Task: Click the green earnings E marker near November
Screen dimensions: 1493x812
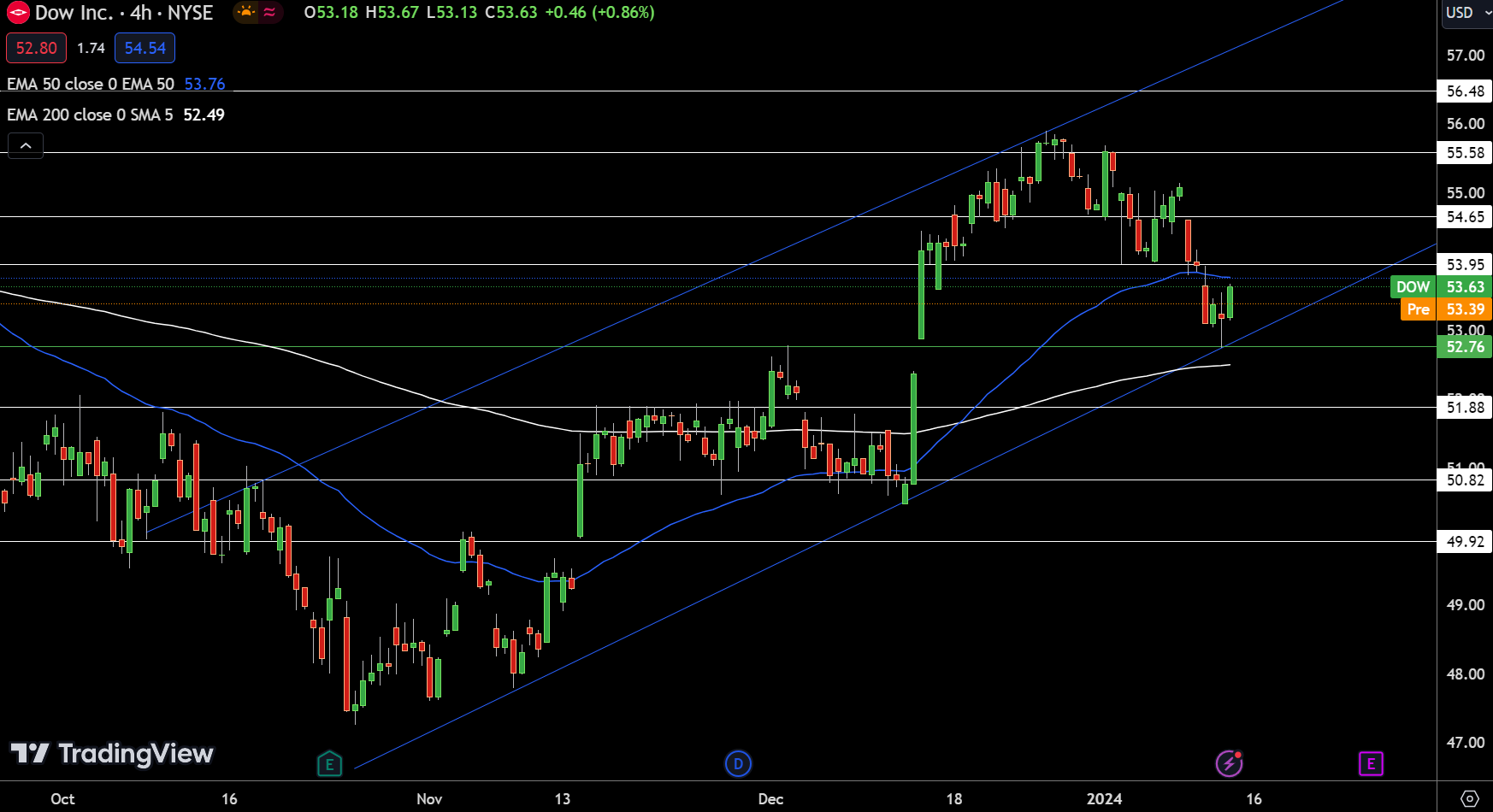Action: pos(329,763)
